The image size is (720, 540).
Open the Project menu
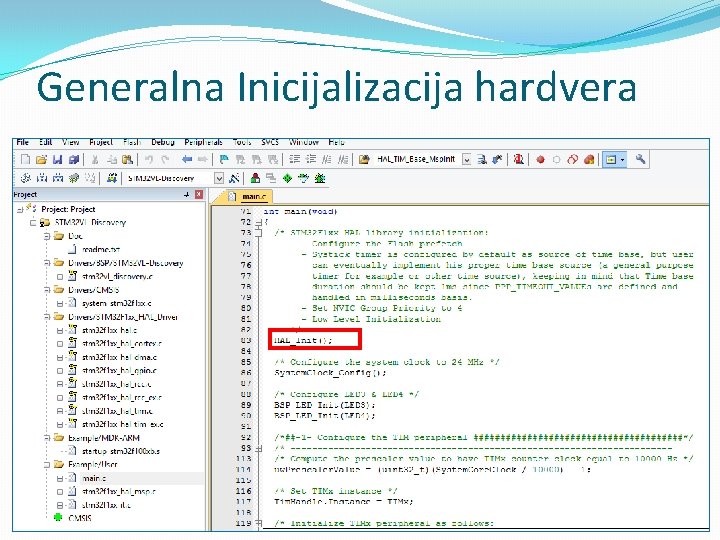pyautogui.click(x=101, y=142)
